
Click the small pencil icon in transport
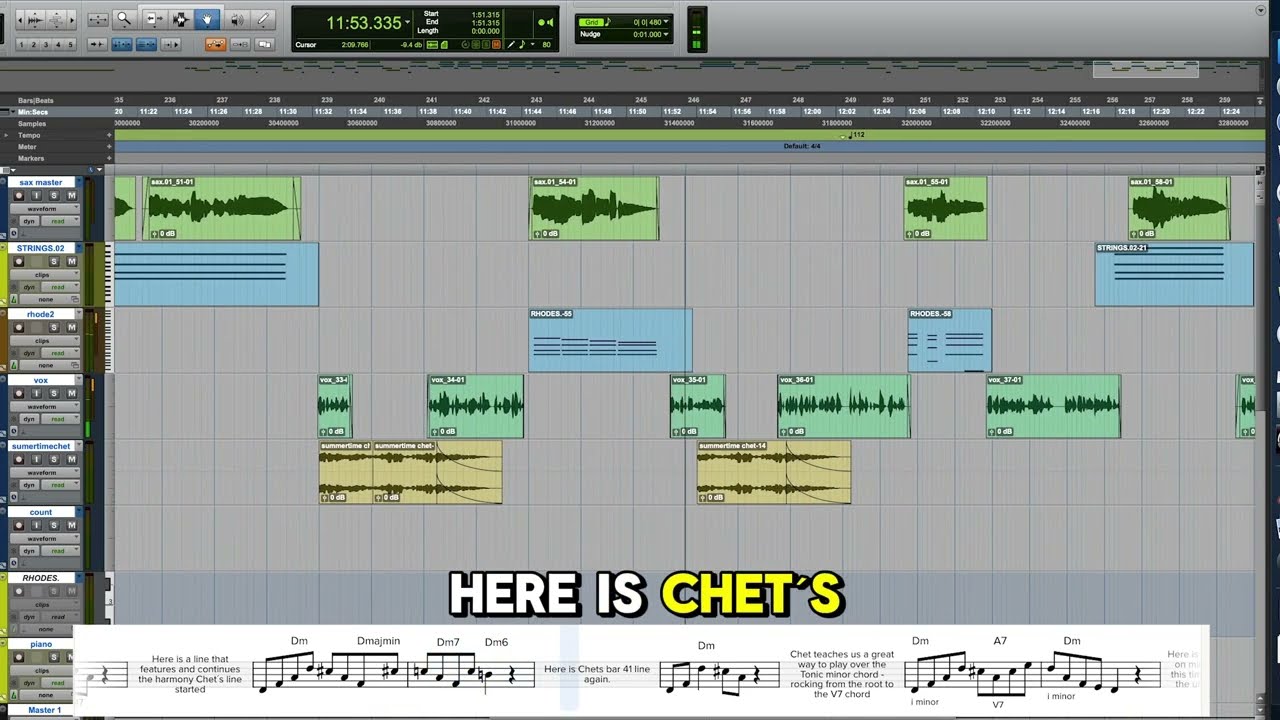coord(511,44)
